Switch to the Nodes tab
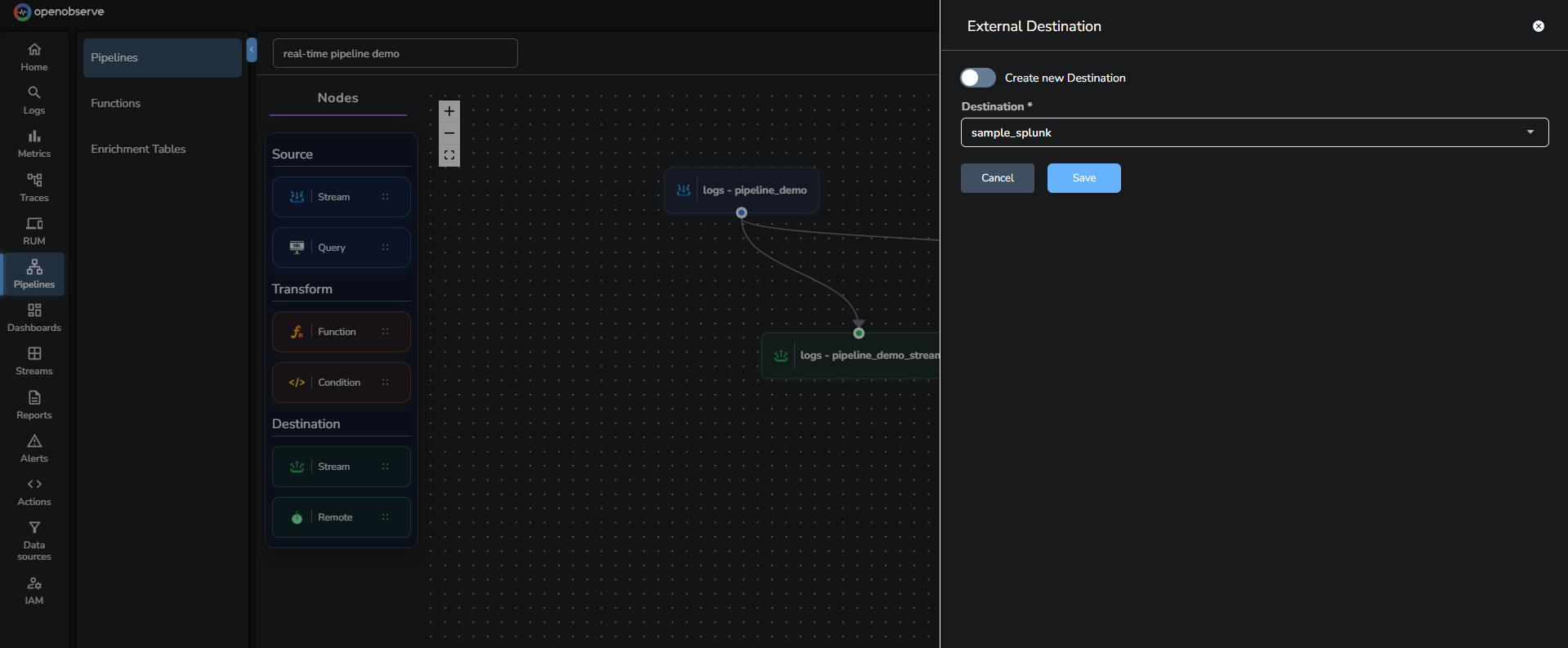 tap(337, 98)
